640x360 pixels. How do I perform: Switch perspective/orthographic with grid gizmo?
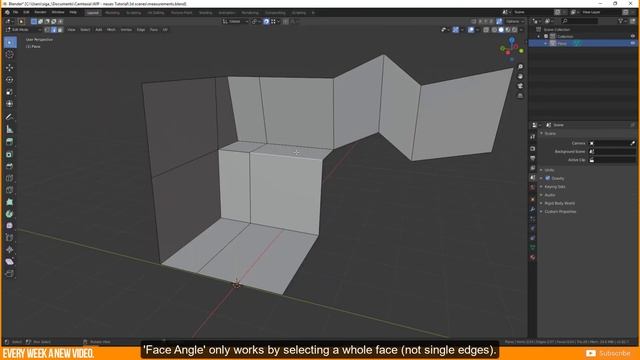(520, 96)
